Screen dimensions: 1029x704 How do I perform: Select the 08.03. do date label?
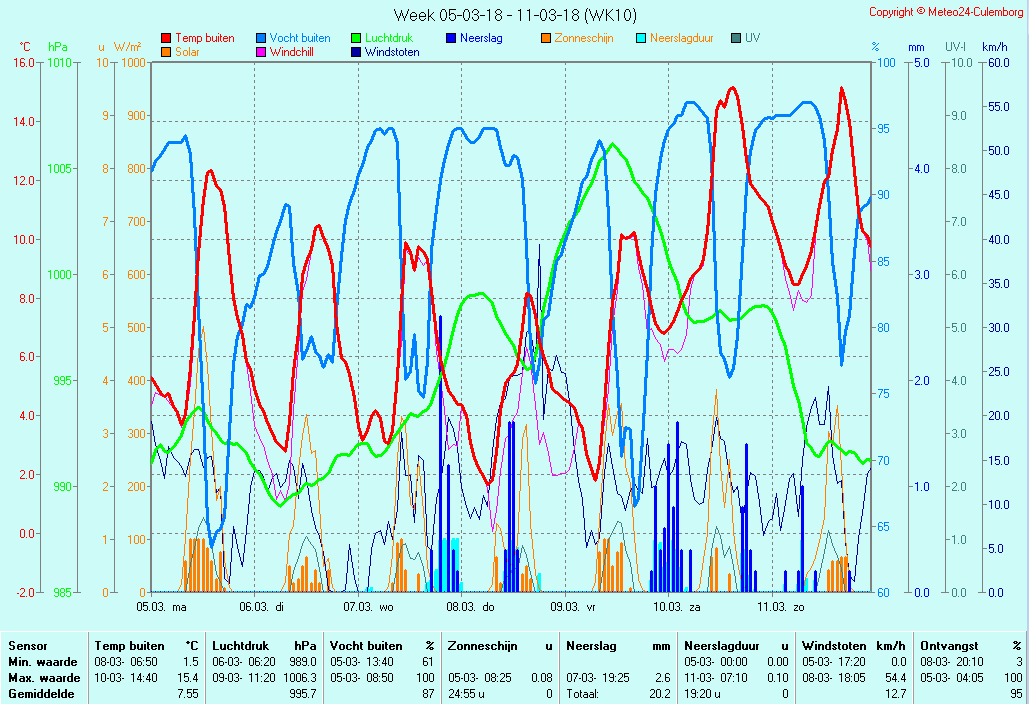coord(470,606)
